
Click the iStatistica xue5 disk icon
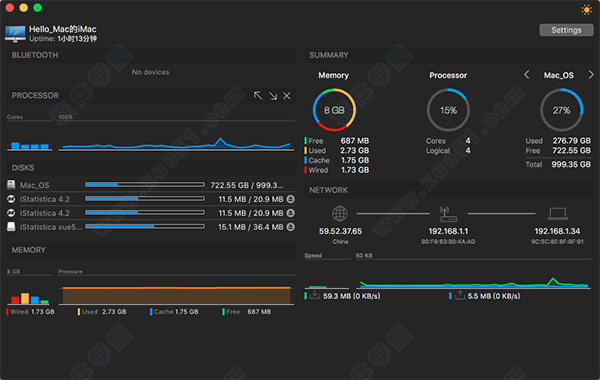click(x=11, y=227)
